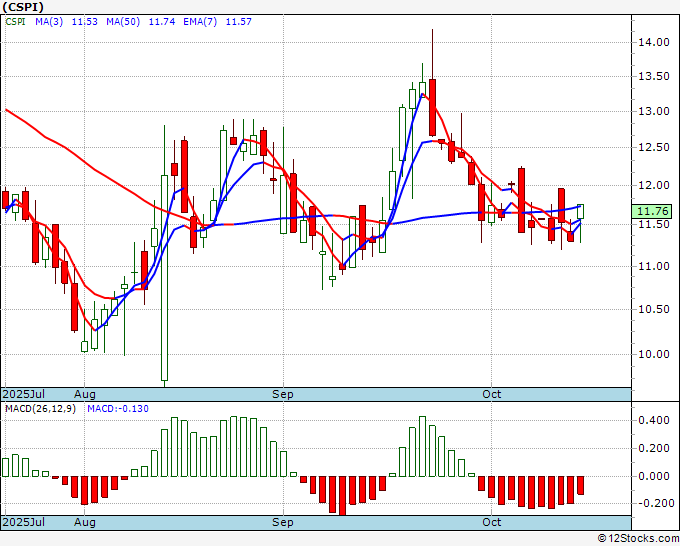The width and height of the screenshot is (680, 546).
Task: Click the MA(50) legend label
Action: [x=123, y=22]
